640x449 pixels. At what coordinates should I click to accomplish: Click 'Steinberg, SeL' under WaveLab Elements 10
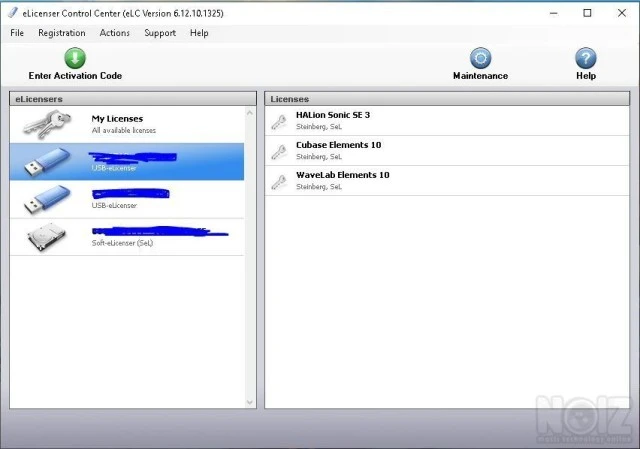tap(319, 187)
